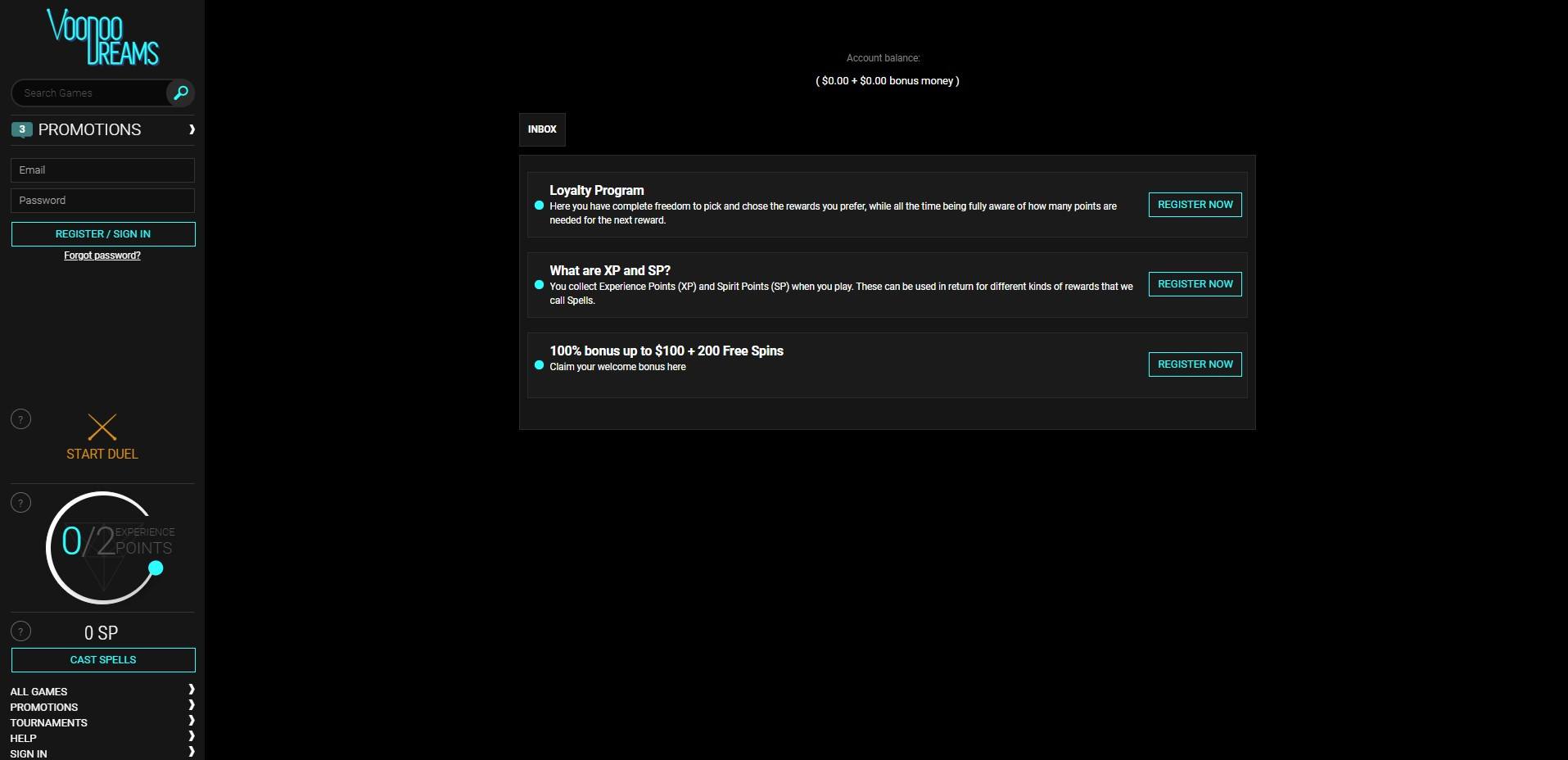This screenshot has width=1568, height=760.
Task: Click the promotions count badge icon
Action: (x=22, y=129)
